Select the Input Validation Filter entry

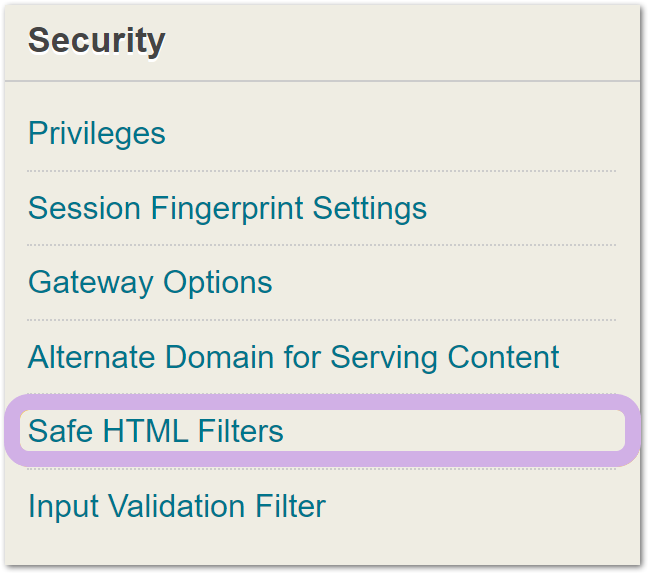click(177, 506)
